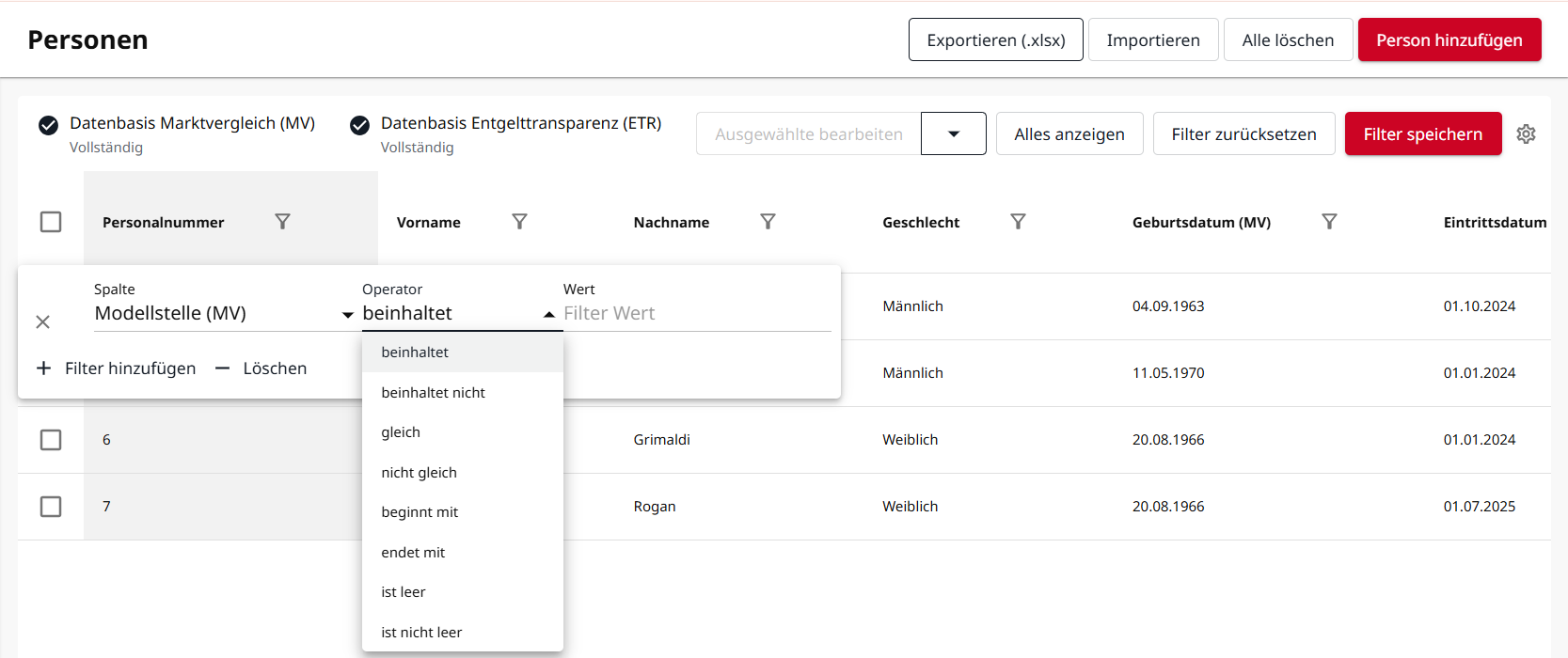The width and height of the screenshot is (1568, 658).
Task: Open table settings gear icon
Action: (x=1526, y=134)
